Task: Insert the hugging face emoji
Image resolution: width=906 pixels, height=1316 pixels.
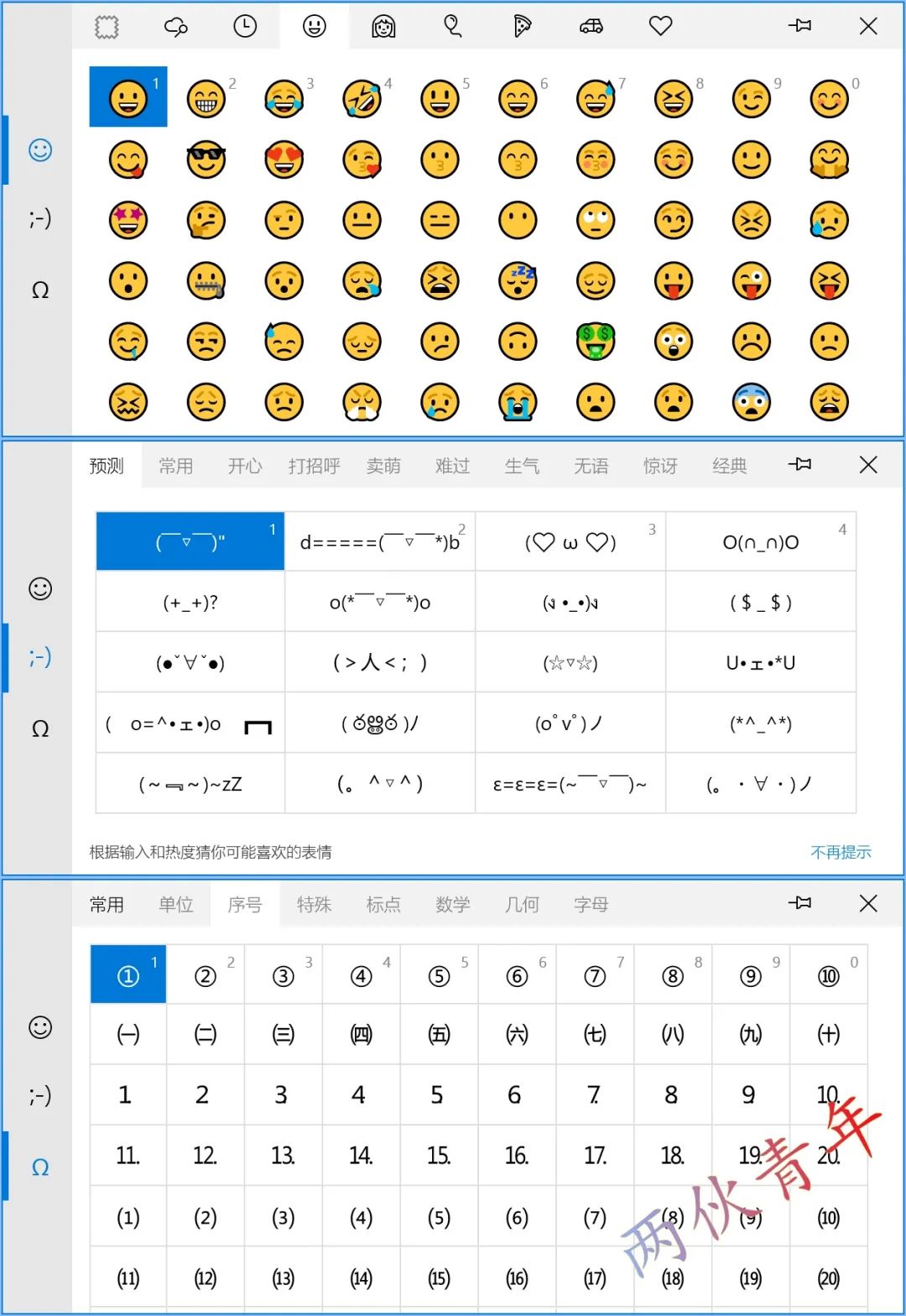Action: point(830,159)
